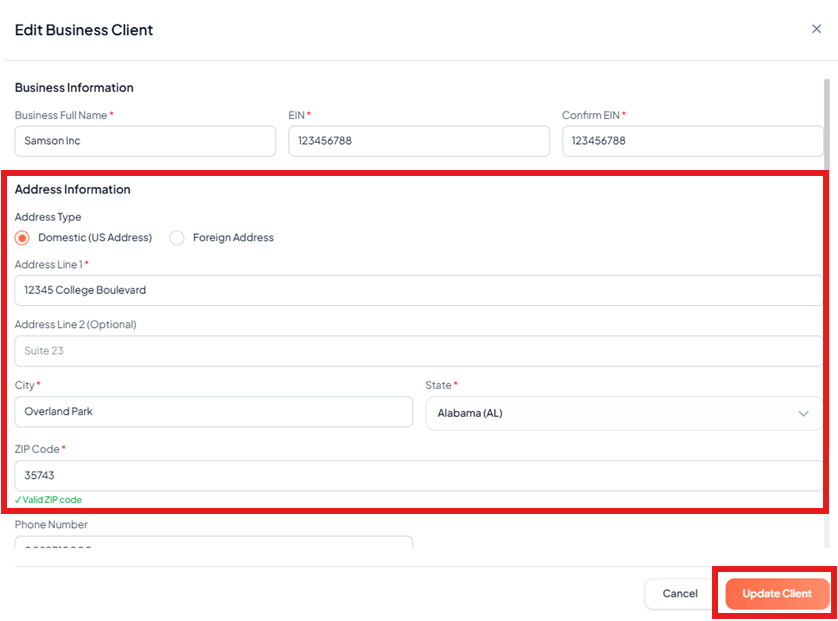Click the Edit Business Client title
Image resolution: width=838 pixels, height=621 pixels.
point(84,30)
